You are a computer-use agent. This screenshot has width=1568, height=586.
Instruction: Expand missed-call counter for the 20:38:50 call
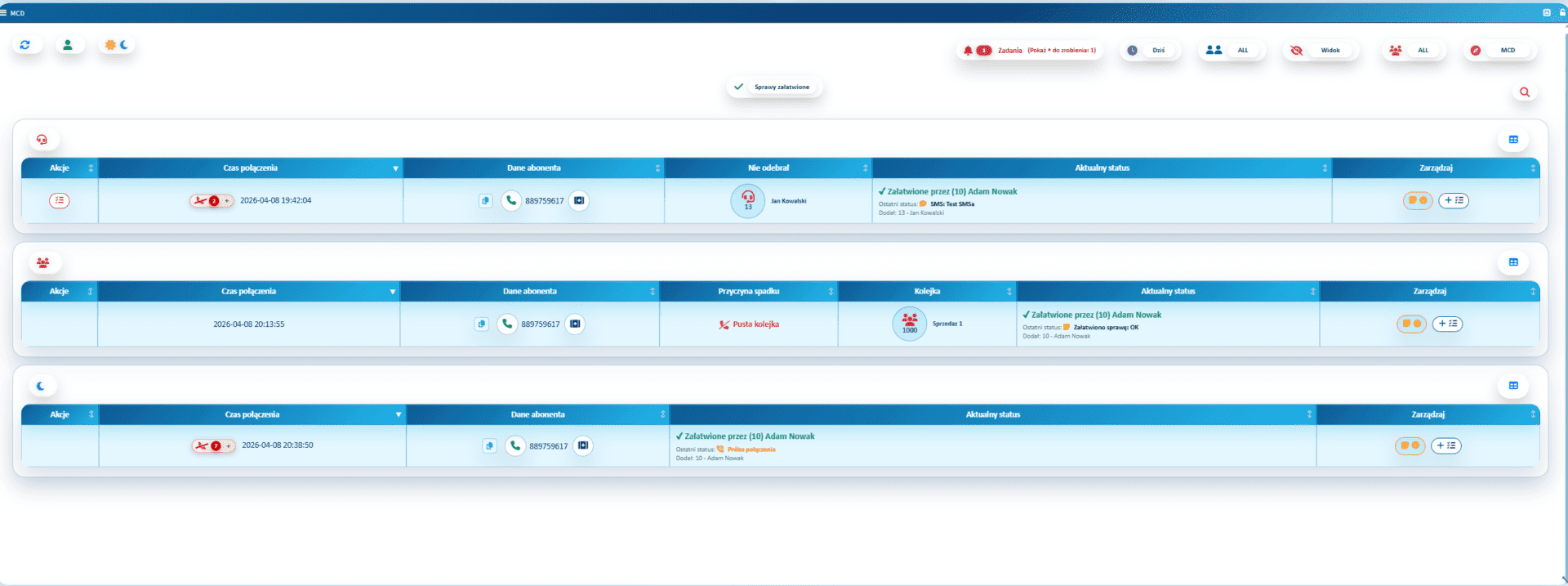[214, 446]
